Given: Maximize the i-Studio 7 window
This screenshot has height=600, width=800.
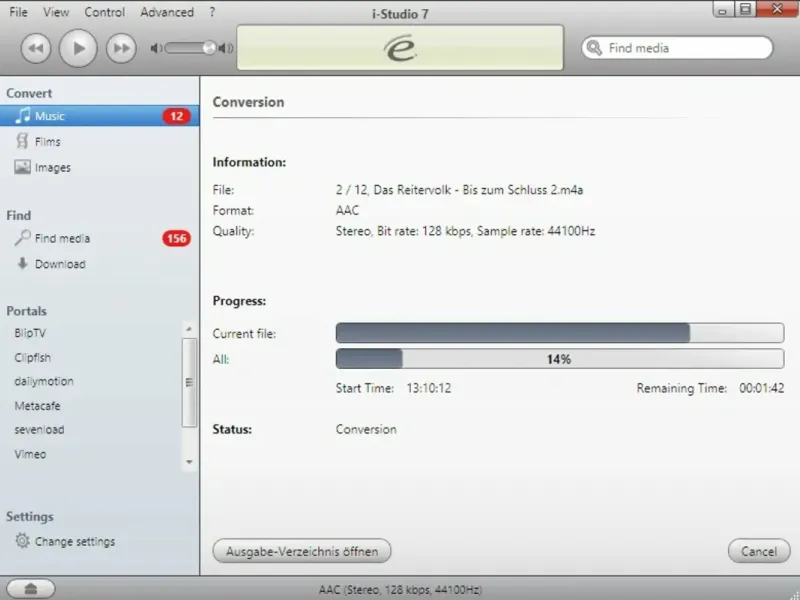Looking at the screenshot, I should coord(745,9).
